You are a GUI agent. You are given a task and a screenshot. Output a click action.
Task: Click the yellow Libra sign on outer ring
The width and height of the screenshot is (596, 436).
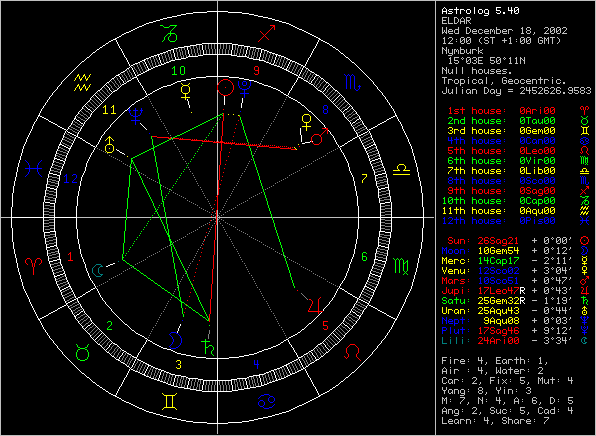click(401, 169)
